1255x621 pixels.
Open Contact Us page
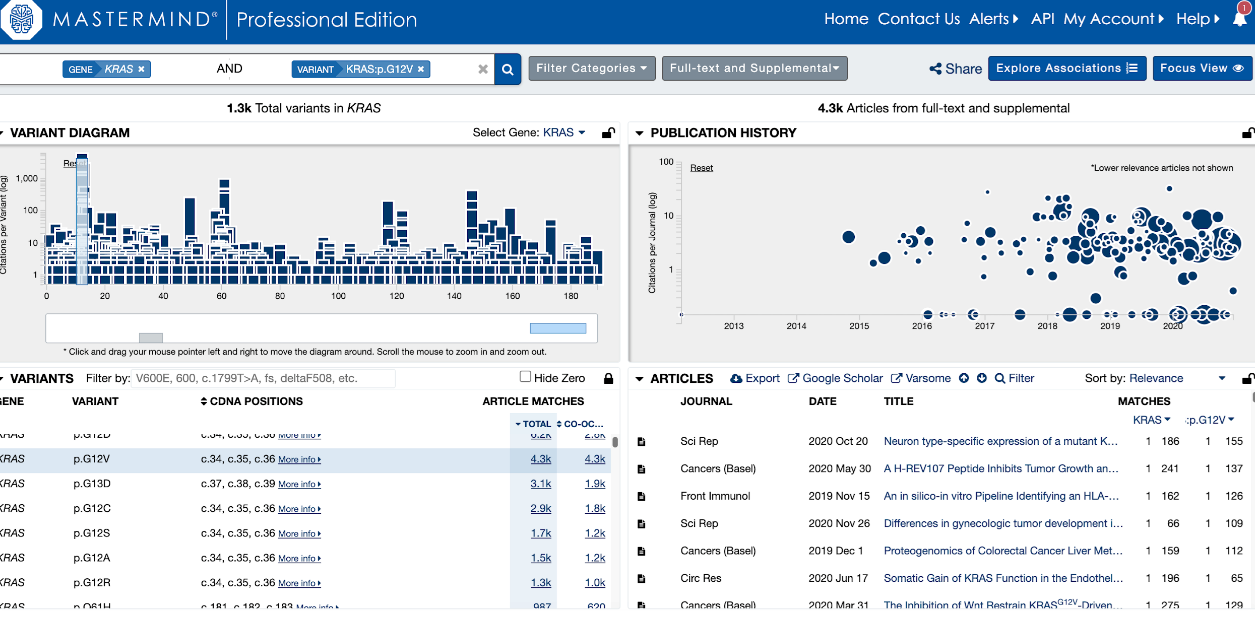point(919,19)
